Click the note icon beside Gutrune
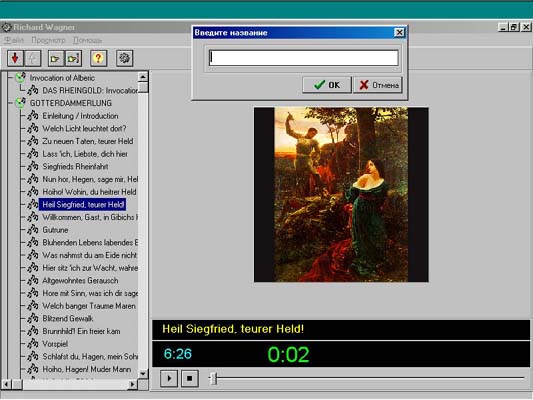This screenshot has width=533, height=400. [x=33, y=230]
